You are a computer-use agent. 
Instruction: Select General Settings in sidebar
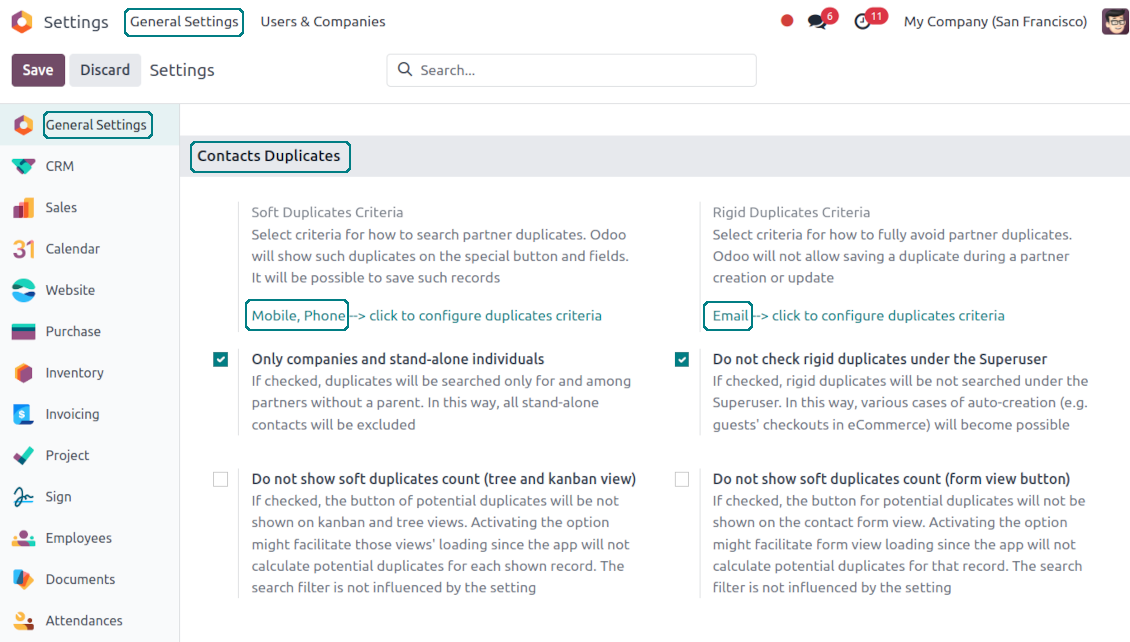[96, 125]
